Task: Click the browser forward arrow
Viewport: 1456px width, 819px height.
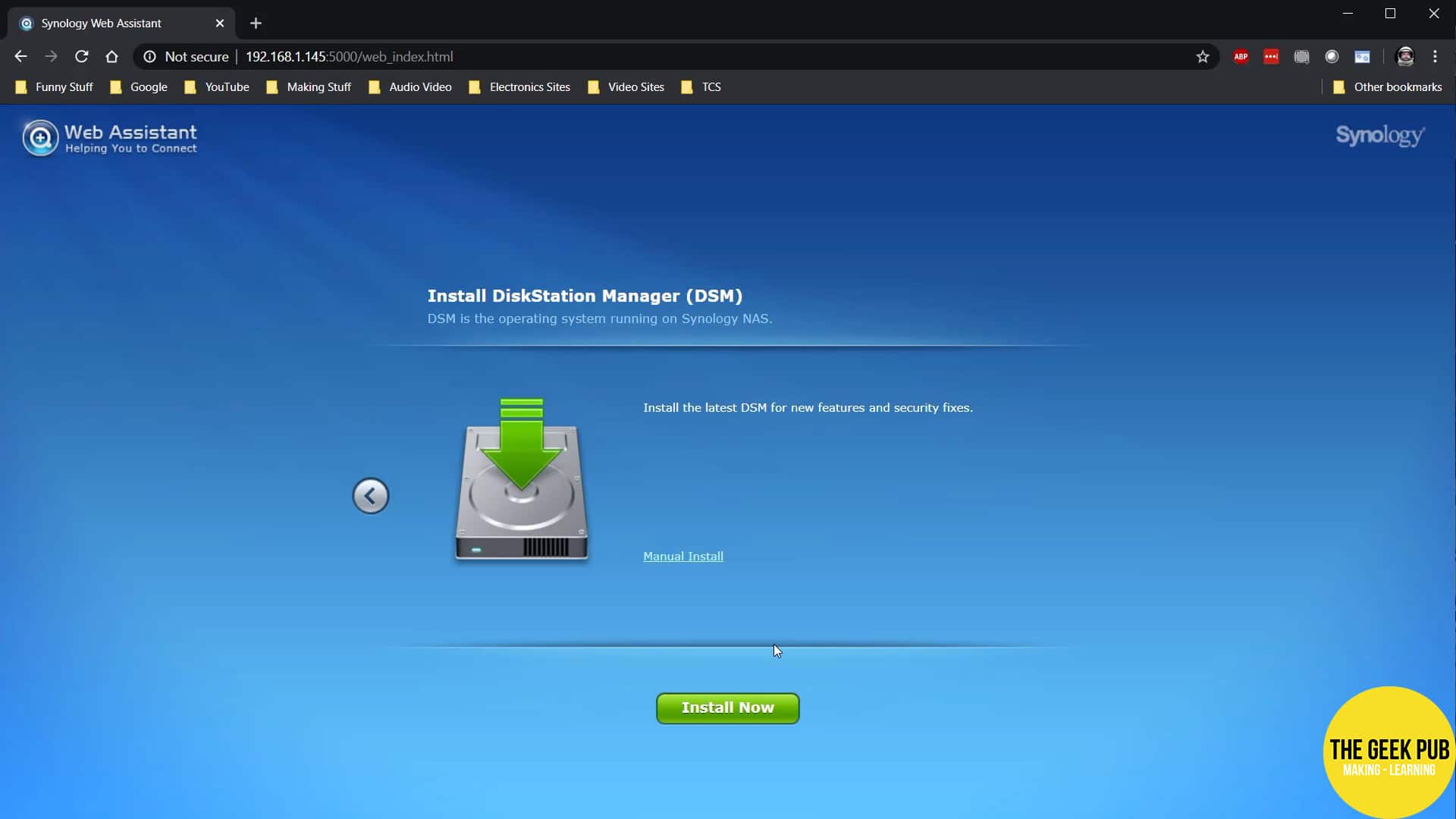Action: (51, 56)
